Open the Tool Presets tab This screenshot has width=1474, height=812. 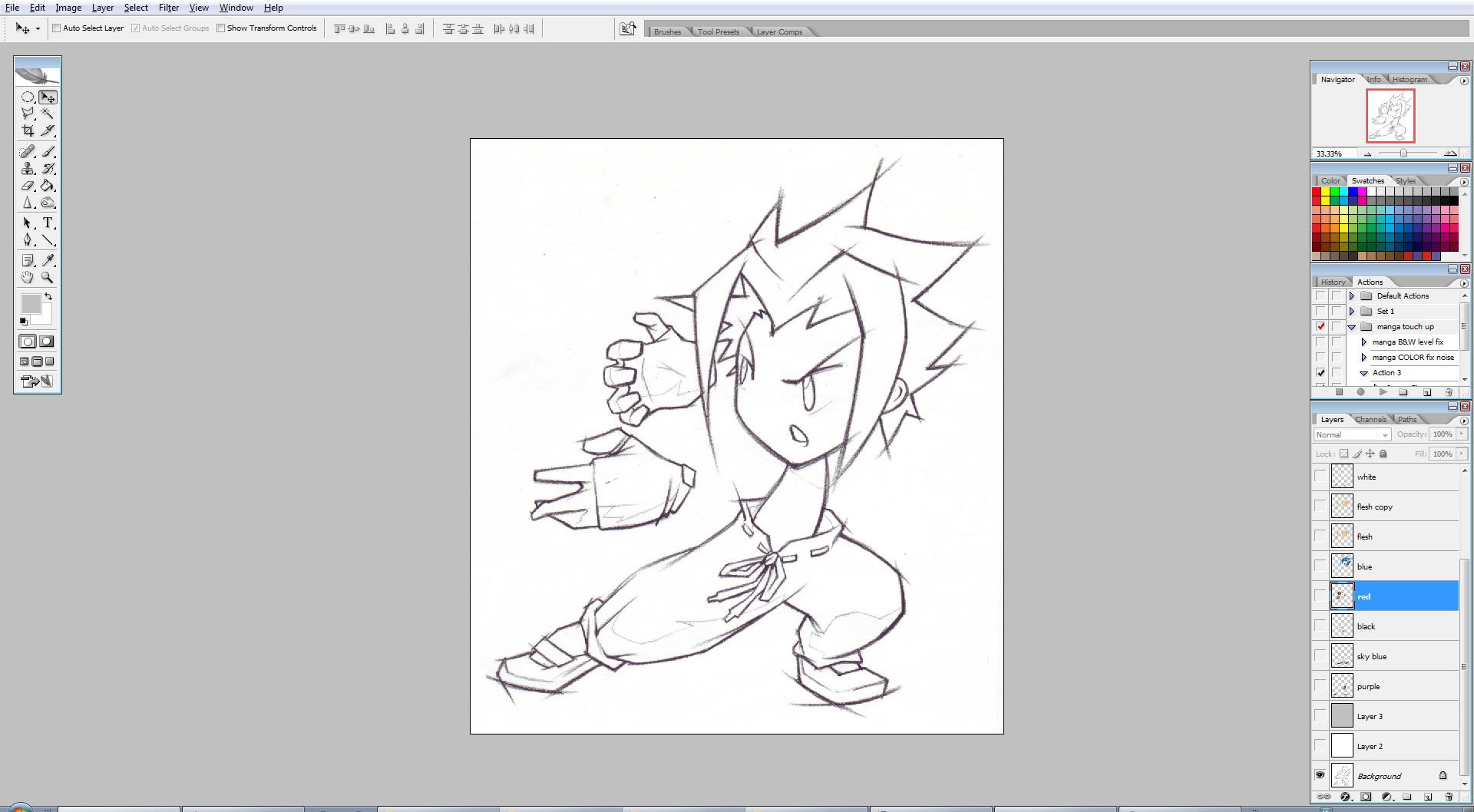[x=719, y=31]
